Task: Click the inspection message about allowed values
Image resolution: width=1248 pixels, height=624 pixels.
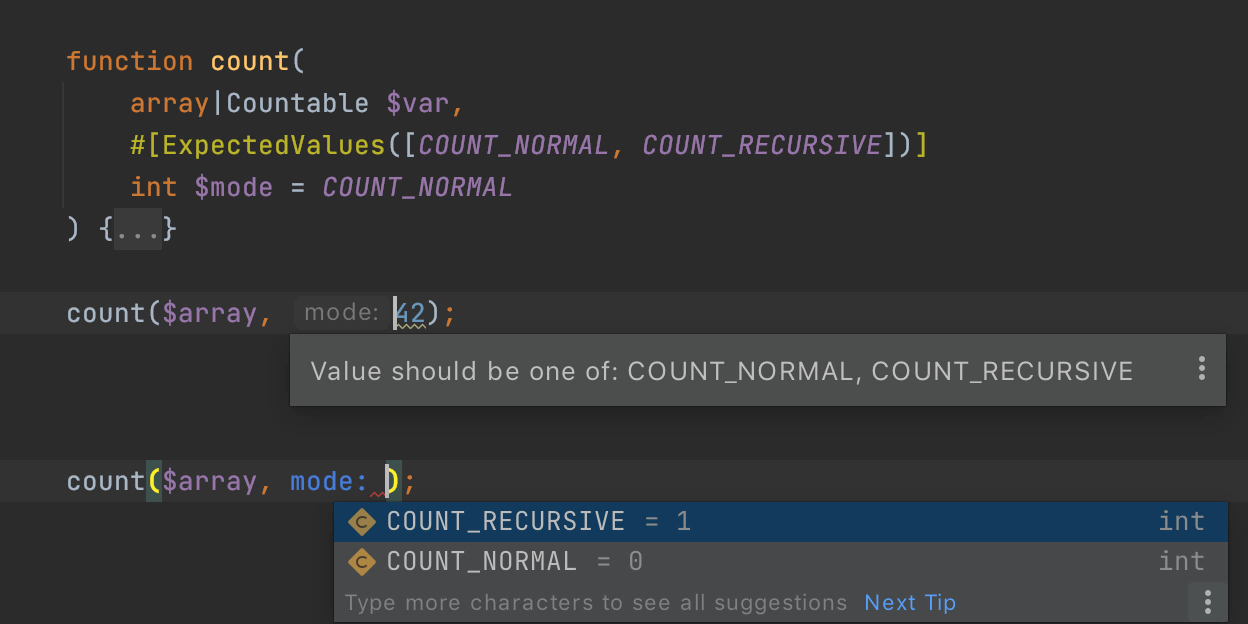Action: point(721,371)
